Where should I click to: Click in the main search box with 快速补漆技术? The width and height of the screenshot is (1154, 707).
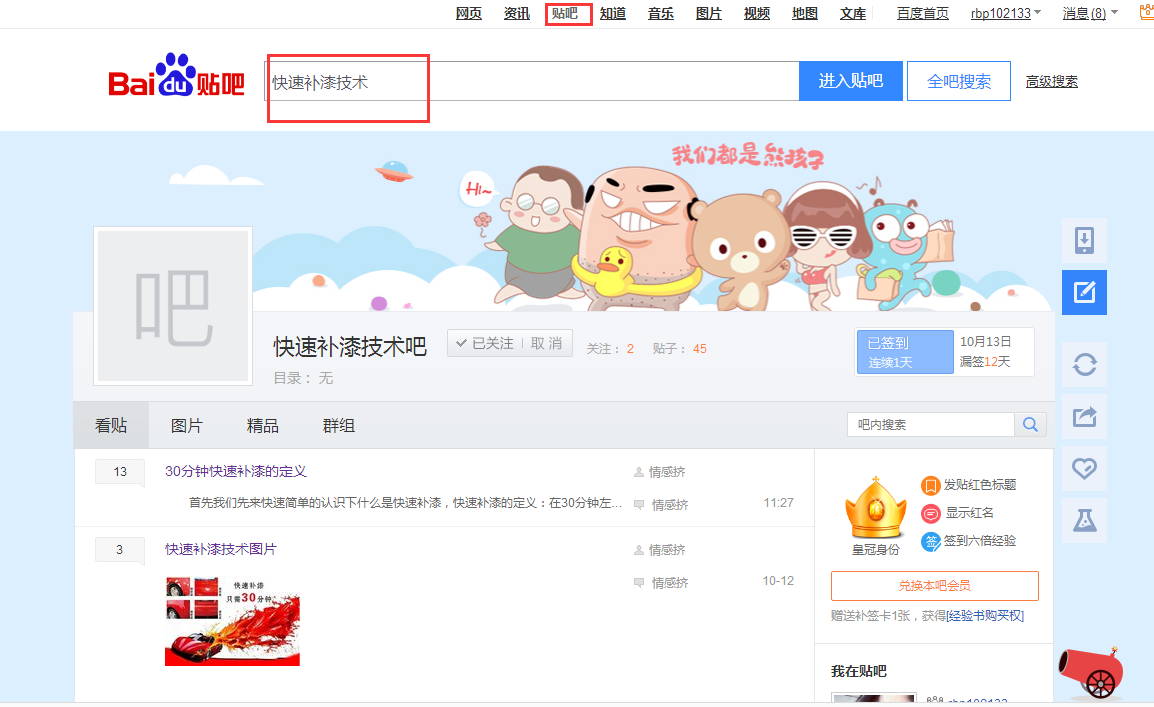[x=531, y=82]
